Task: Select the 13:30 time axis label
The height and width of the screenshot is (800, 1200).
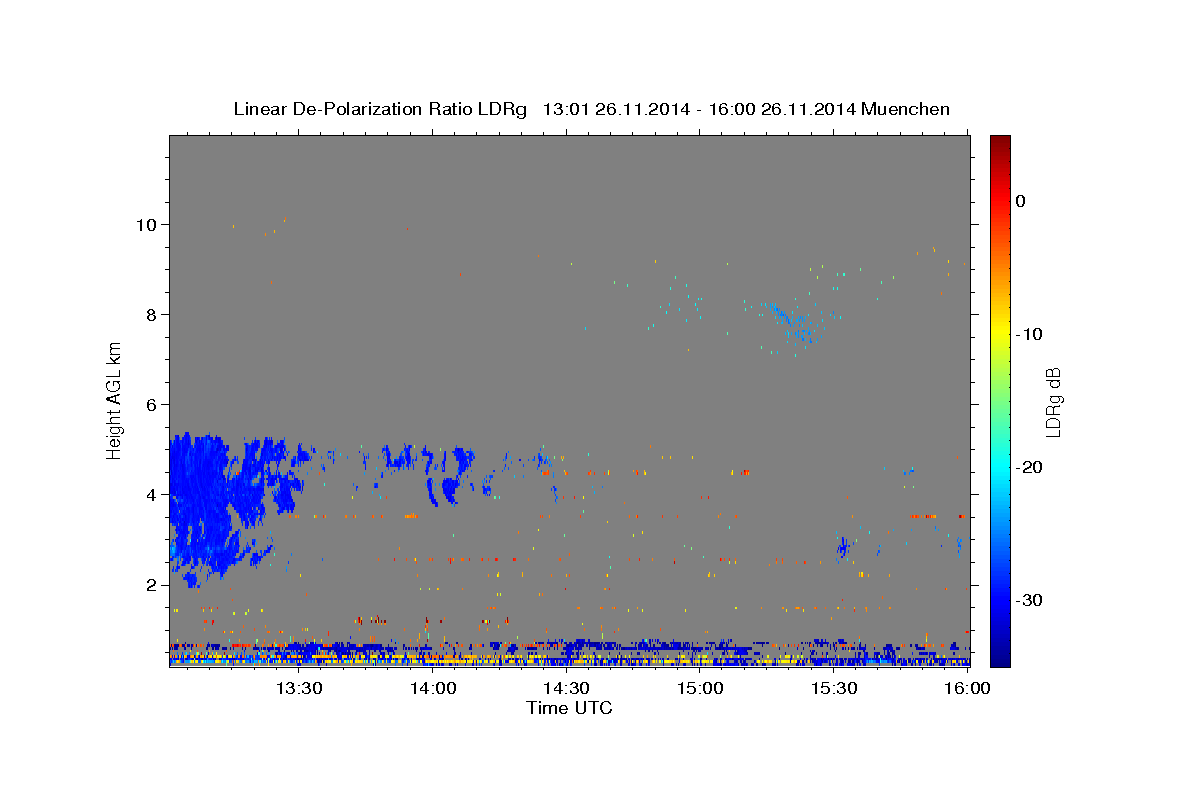Action: click(x=298, y=688)
